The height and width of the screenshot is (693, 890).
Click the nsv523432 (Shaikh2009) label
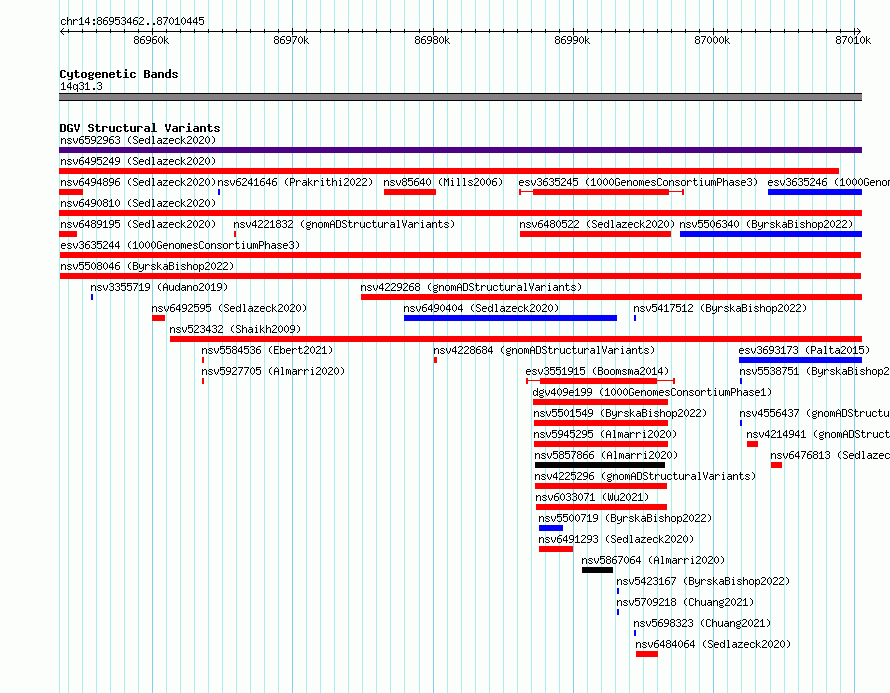(235, 329)
